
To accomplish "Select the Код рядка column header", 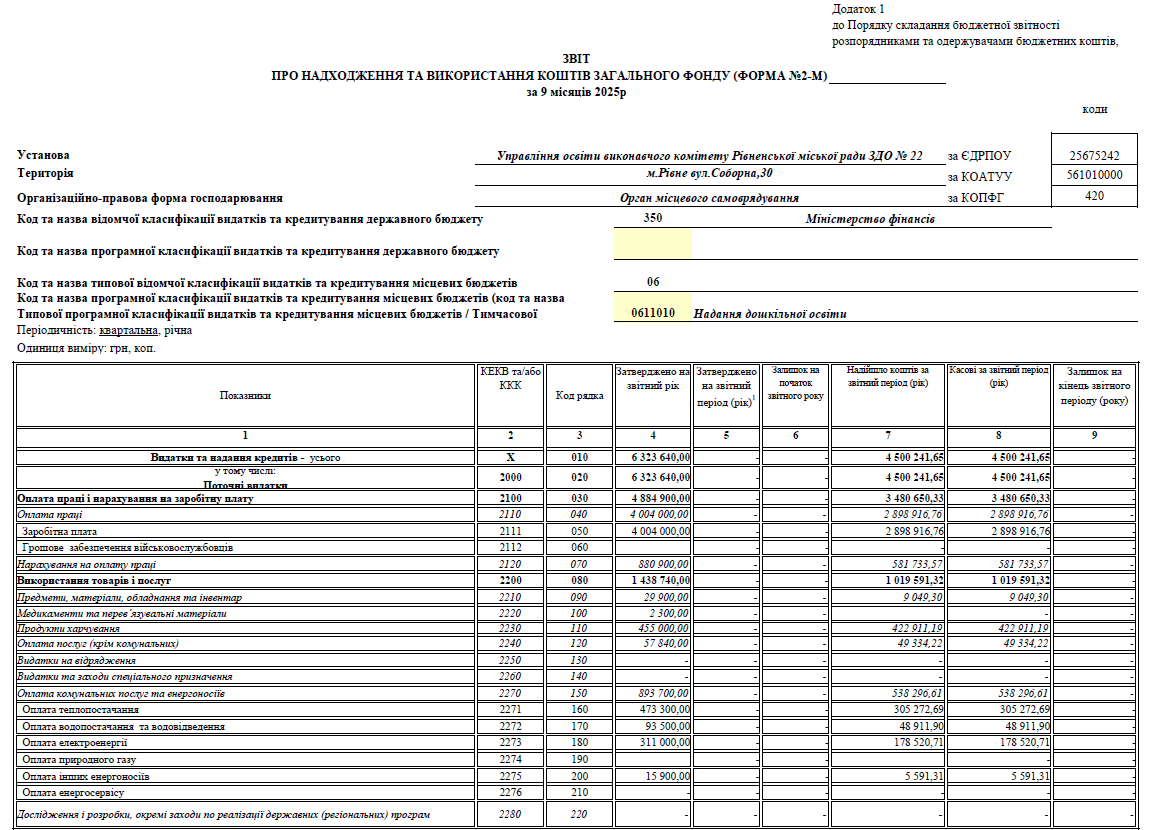I will click(x=579, y=395).
